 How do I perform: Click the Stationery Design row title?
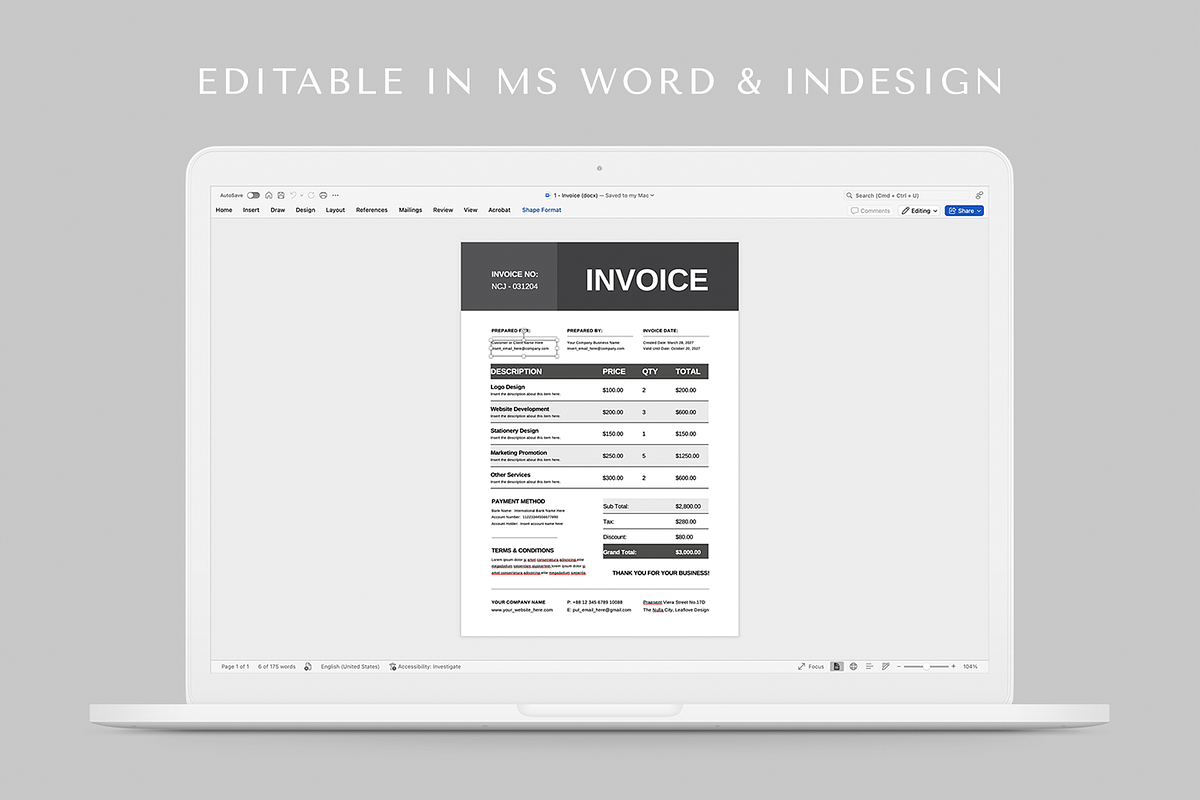(x=514, y=431)
